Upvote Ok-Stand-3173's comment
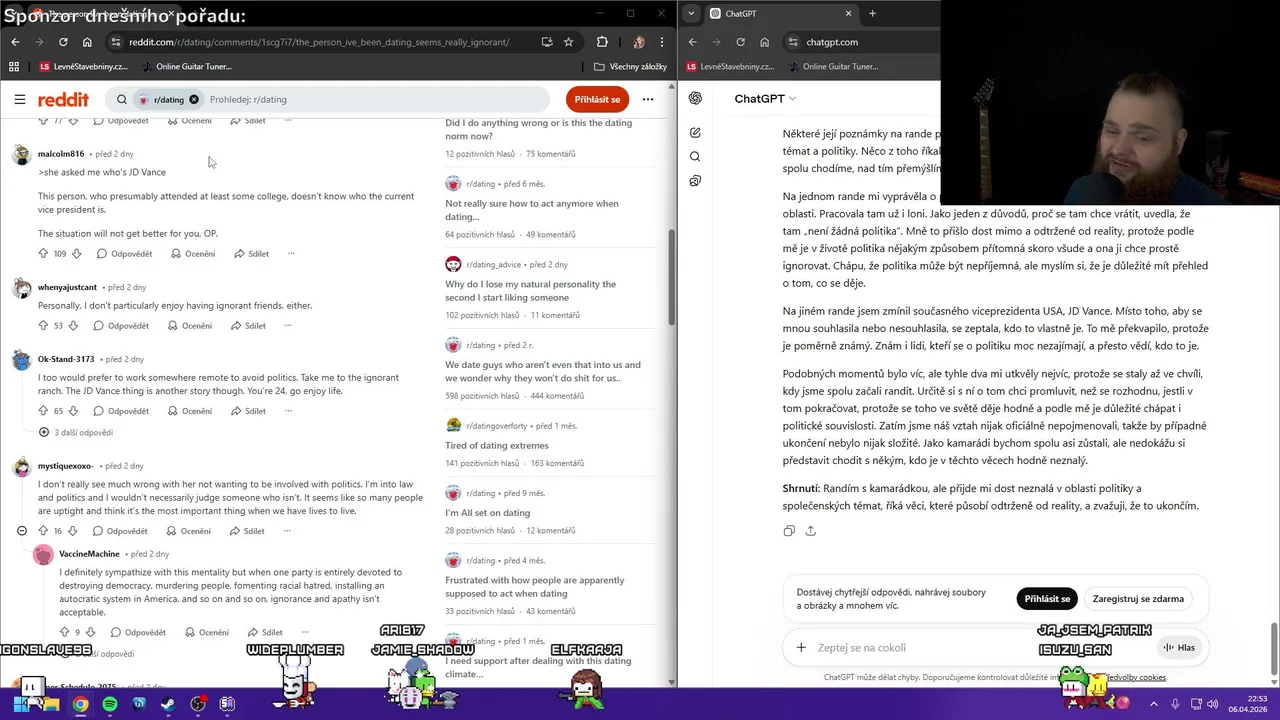1280x720 pixels. (x=43, y=411)
